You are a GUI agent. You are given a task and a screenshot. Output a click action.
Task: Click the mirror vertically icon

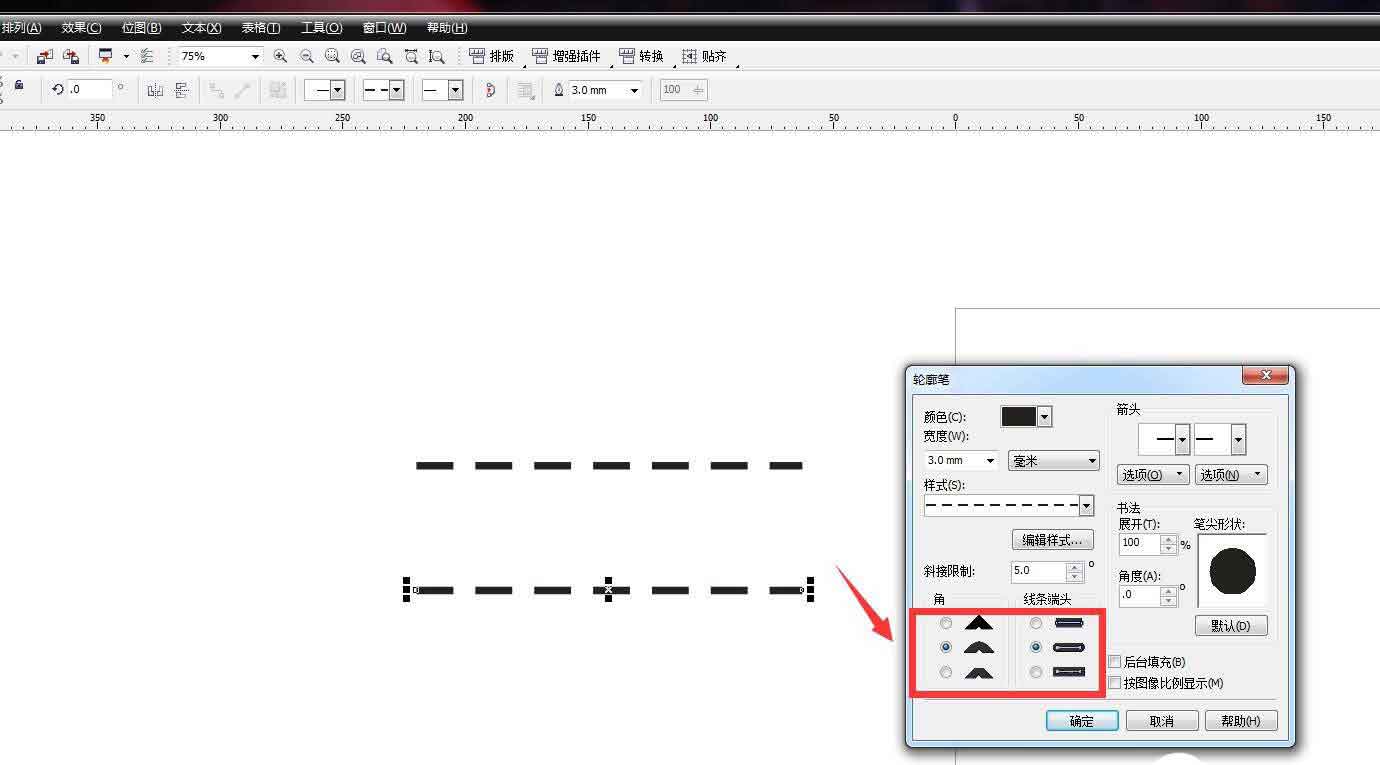click(x=181, y=90)
